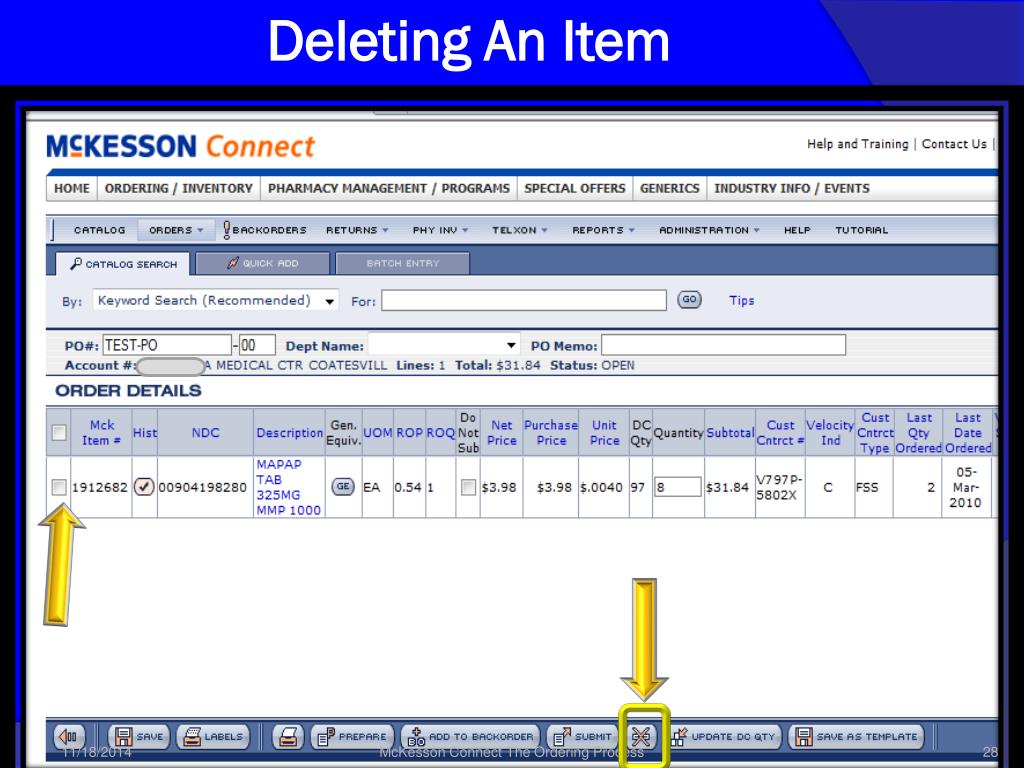The height and width of the screenshot is (768, 1024).
Task: Click in the For search input field
Action: [x=524, y=300]
